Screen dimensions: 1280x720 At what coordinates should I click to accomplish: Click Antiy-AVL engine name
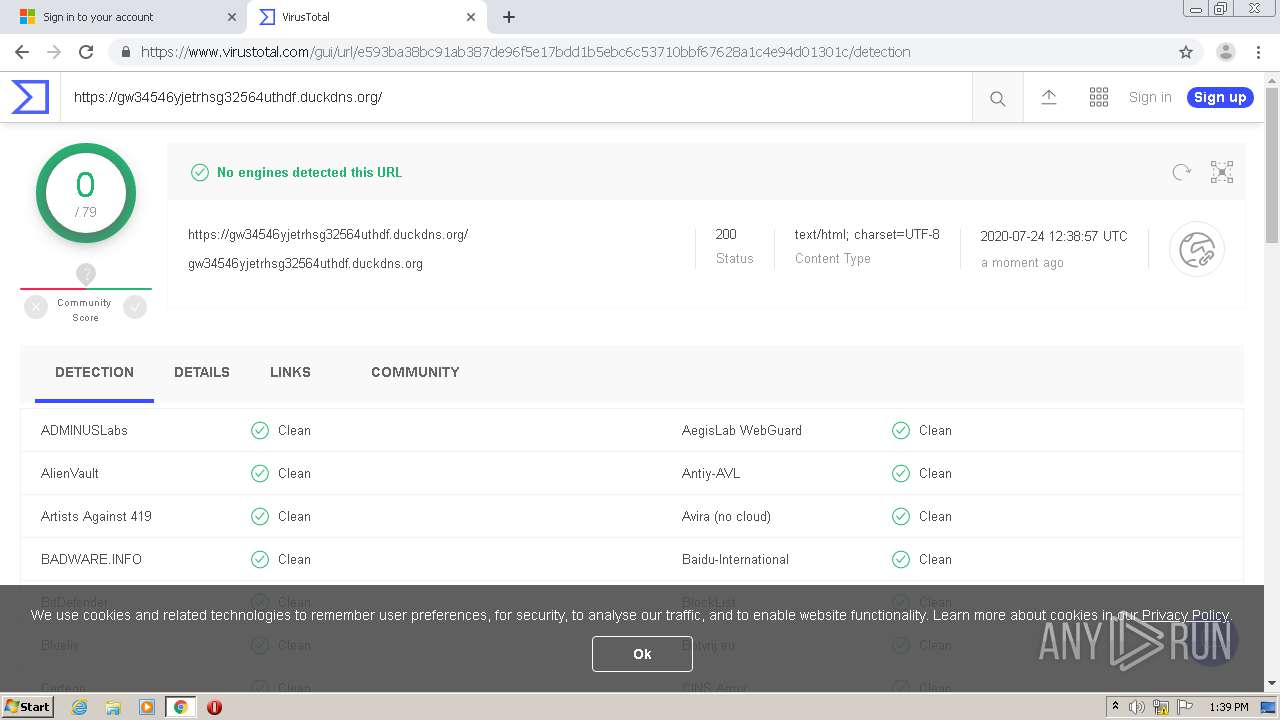(x=711, y=473)
